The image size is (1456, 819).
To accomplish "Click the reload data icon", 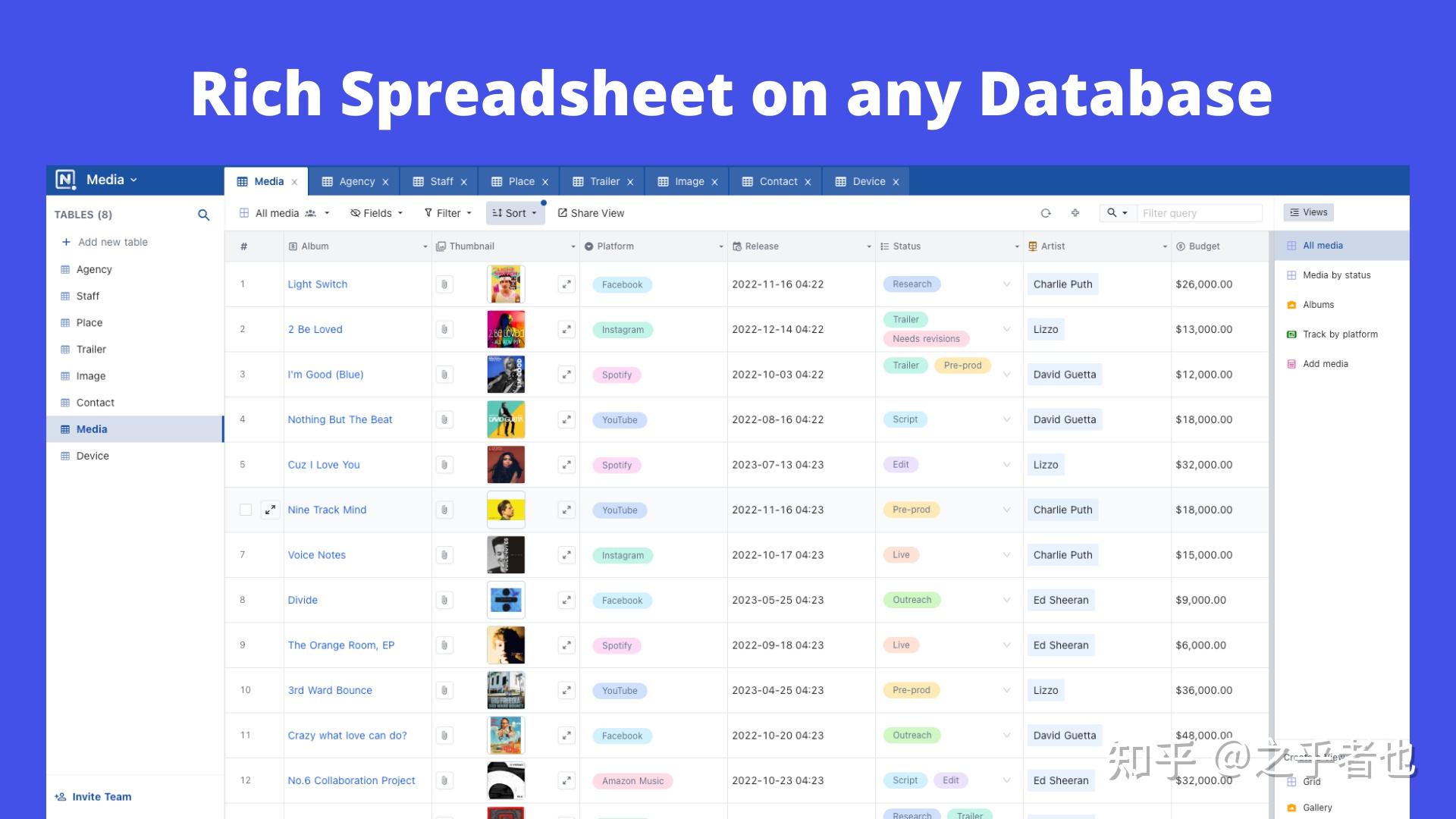I will click(x=1046, y=213).
